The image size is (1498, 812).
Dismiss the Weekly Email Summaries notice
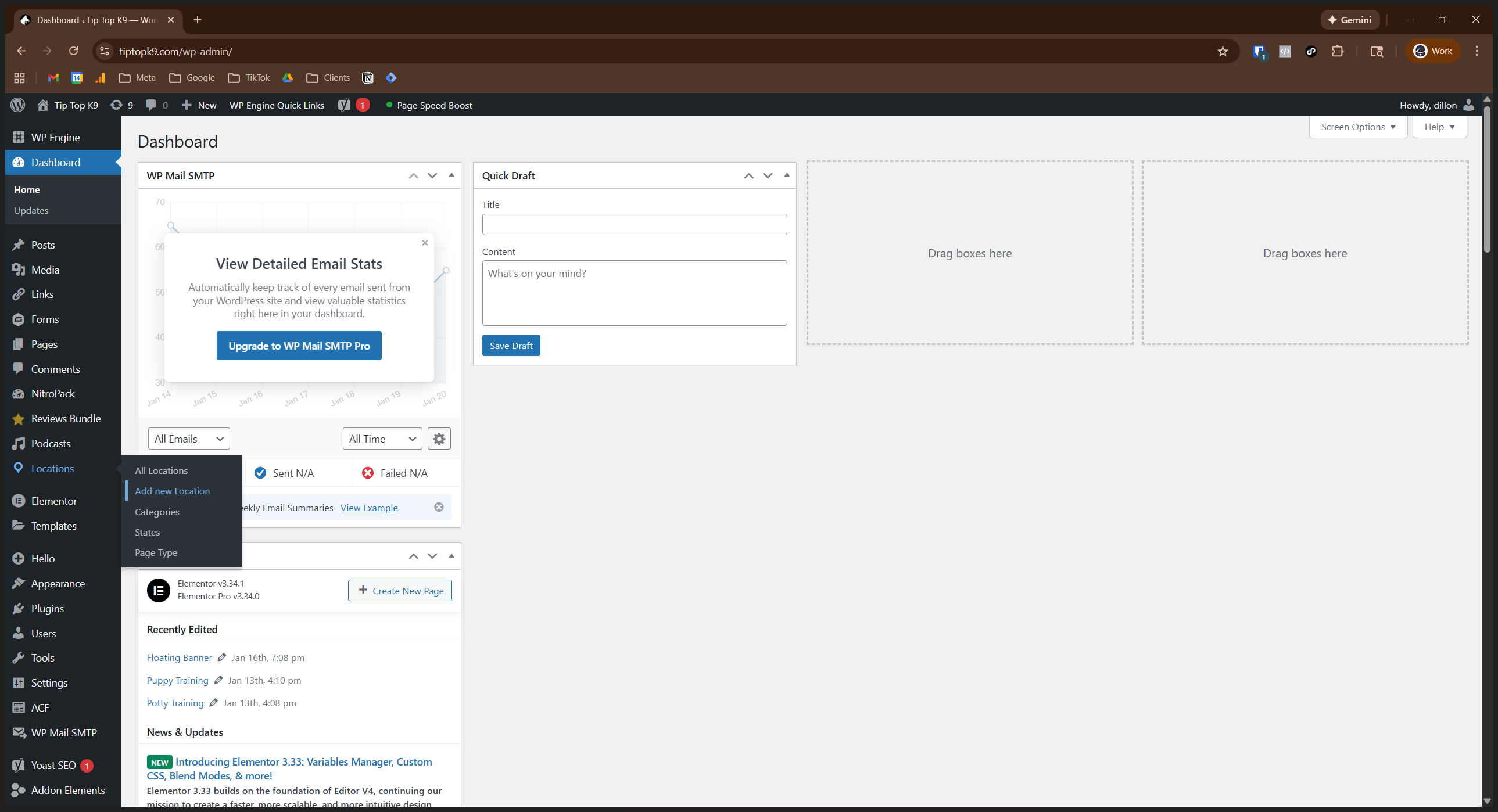tap(439, 508)
